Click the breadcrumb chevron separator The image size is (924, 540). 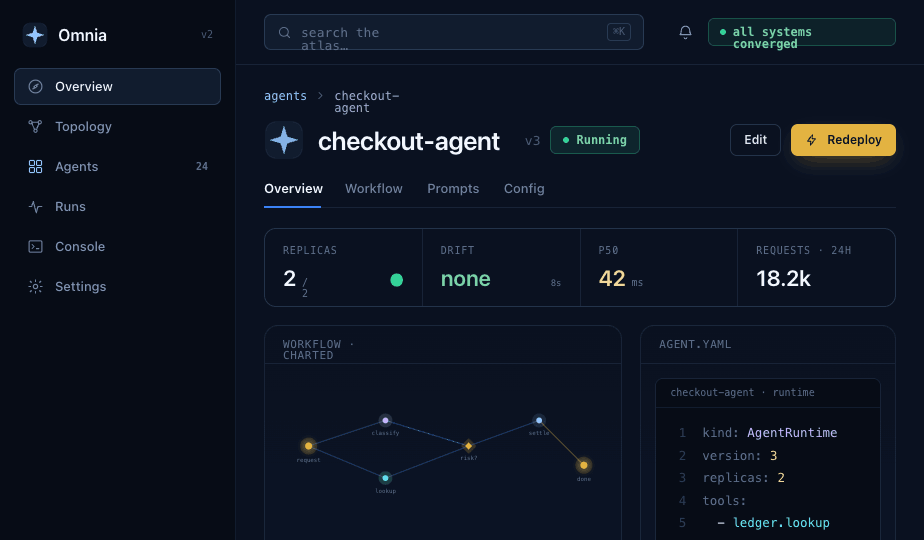[x=321, y=96]
